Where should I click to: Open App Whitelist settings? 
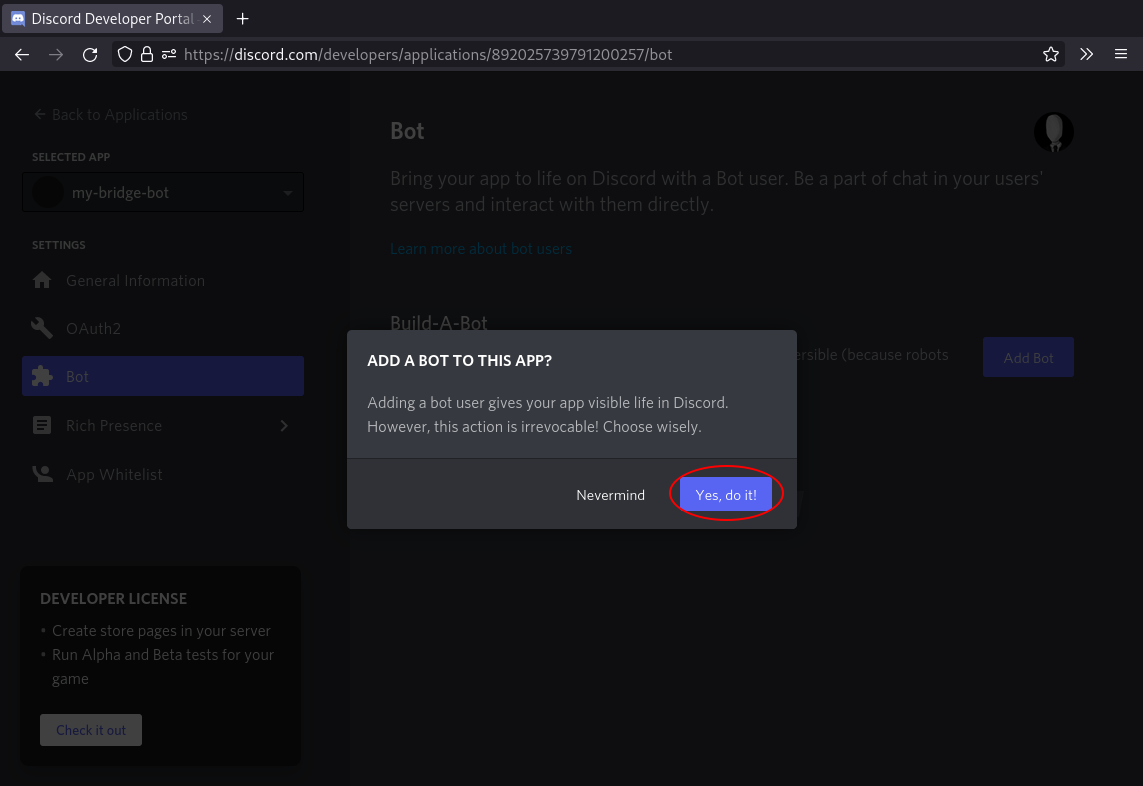click(x=163, y=475)
